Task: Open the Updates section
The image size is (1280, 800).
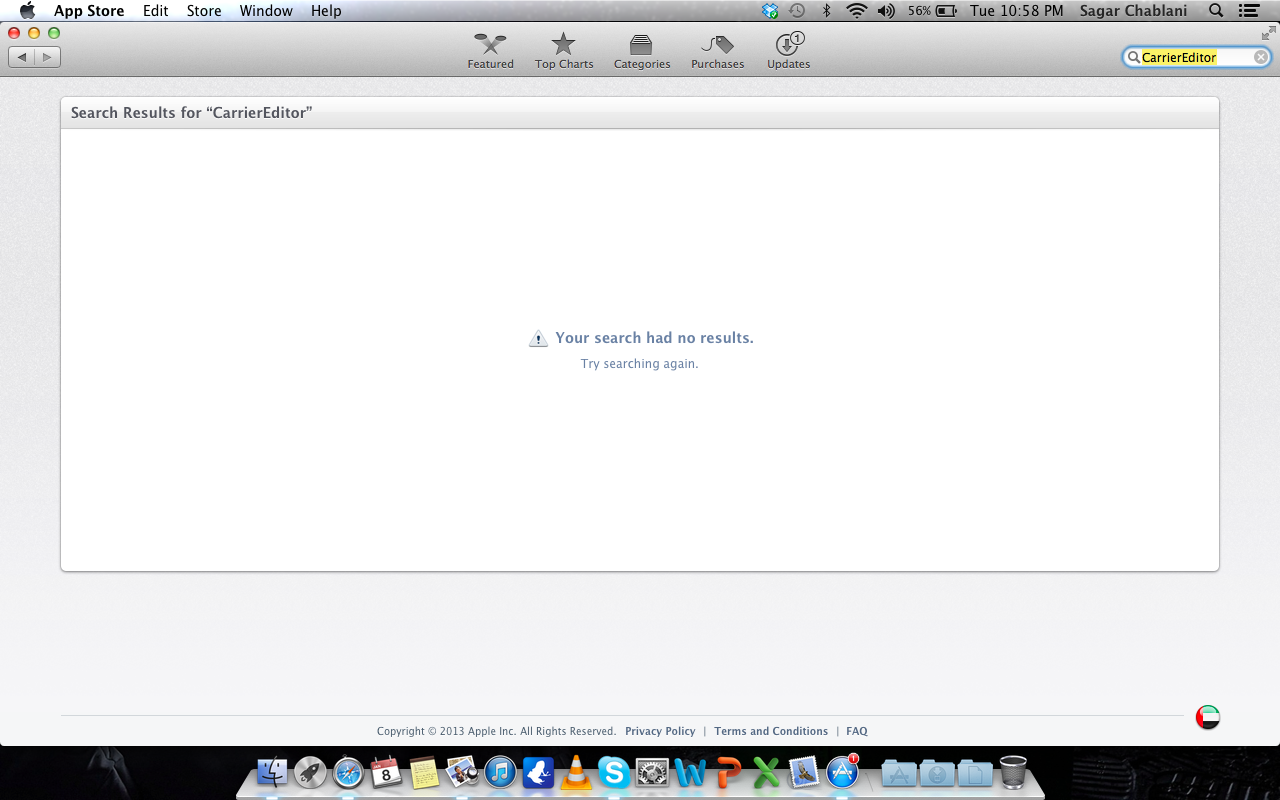Action: 788,51
